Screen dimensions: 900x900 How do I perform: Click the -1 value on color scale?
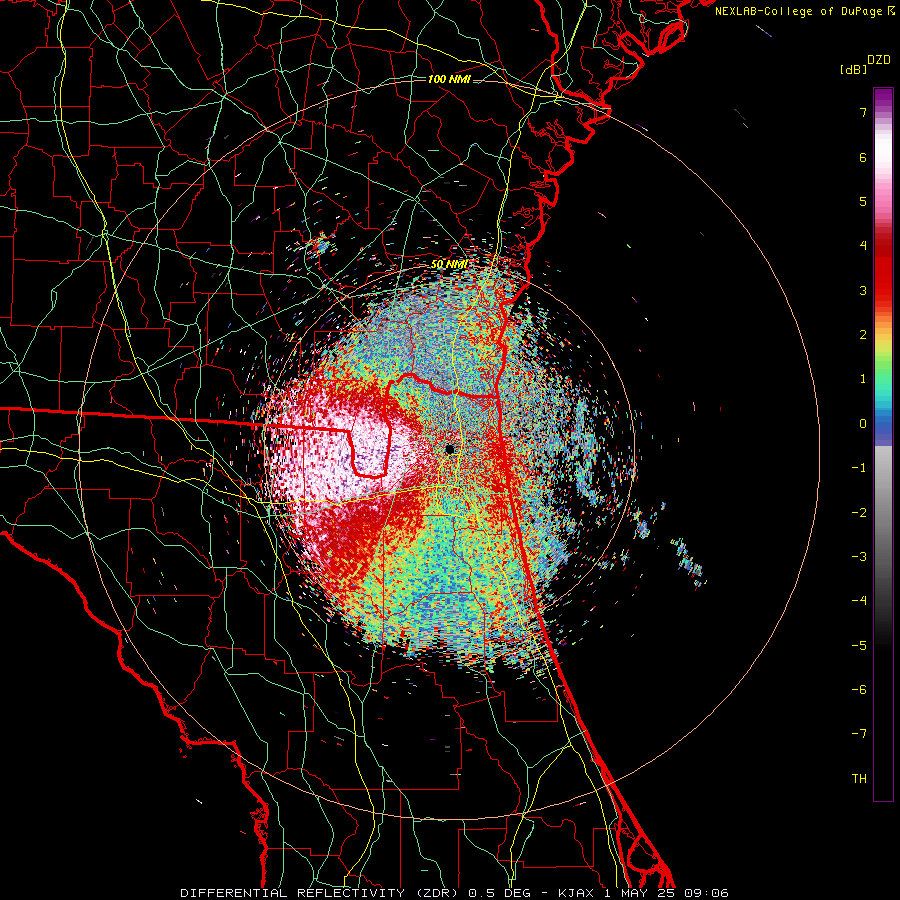859,468
